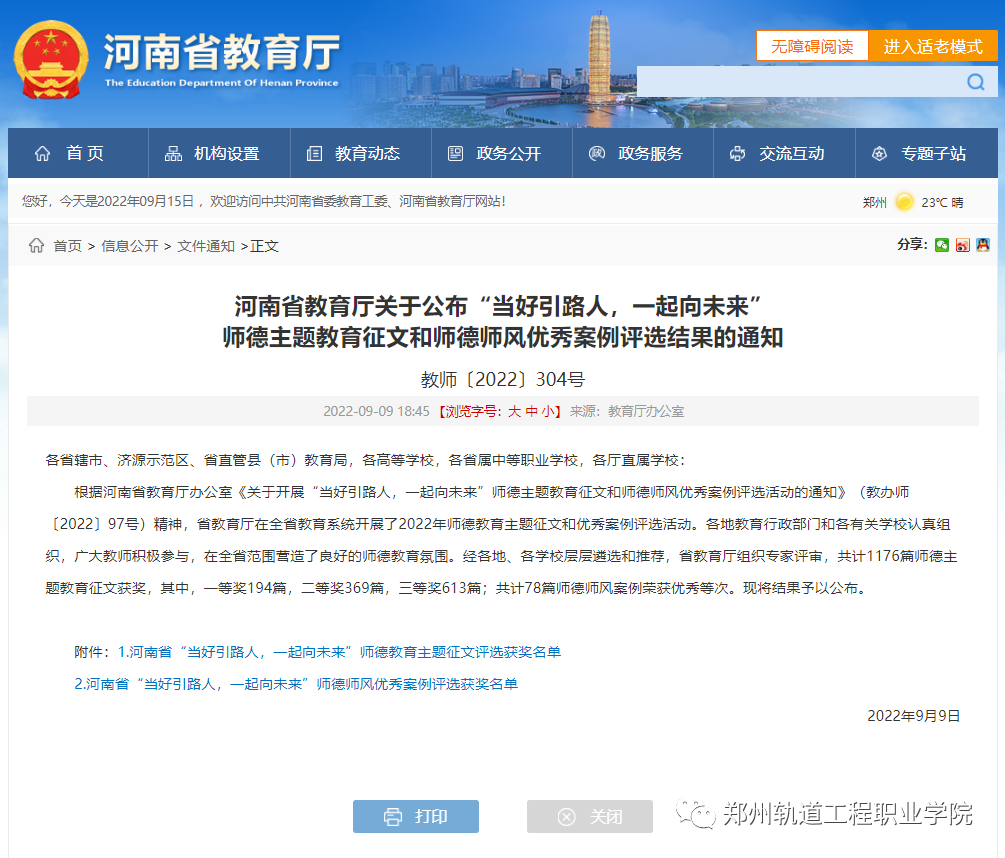
Task: Open 首页 in navigation bar
Action: click(78, 153)
